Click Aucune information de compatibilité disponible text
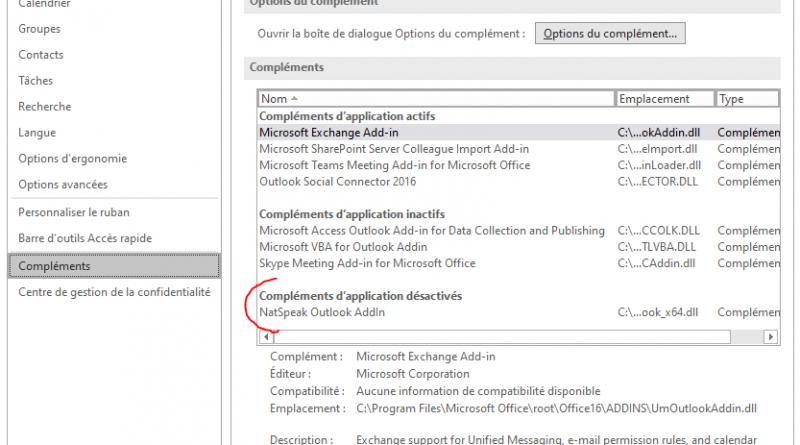 (478, 391)
